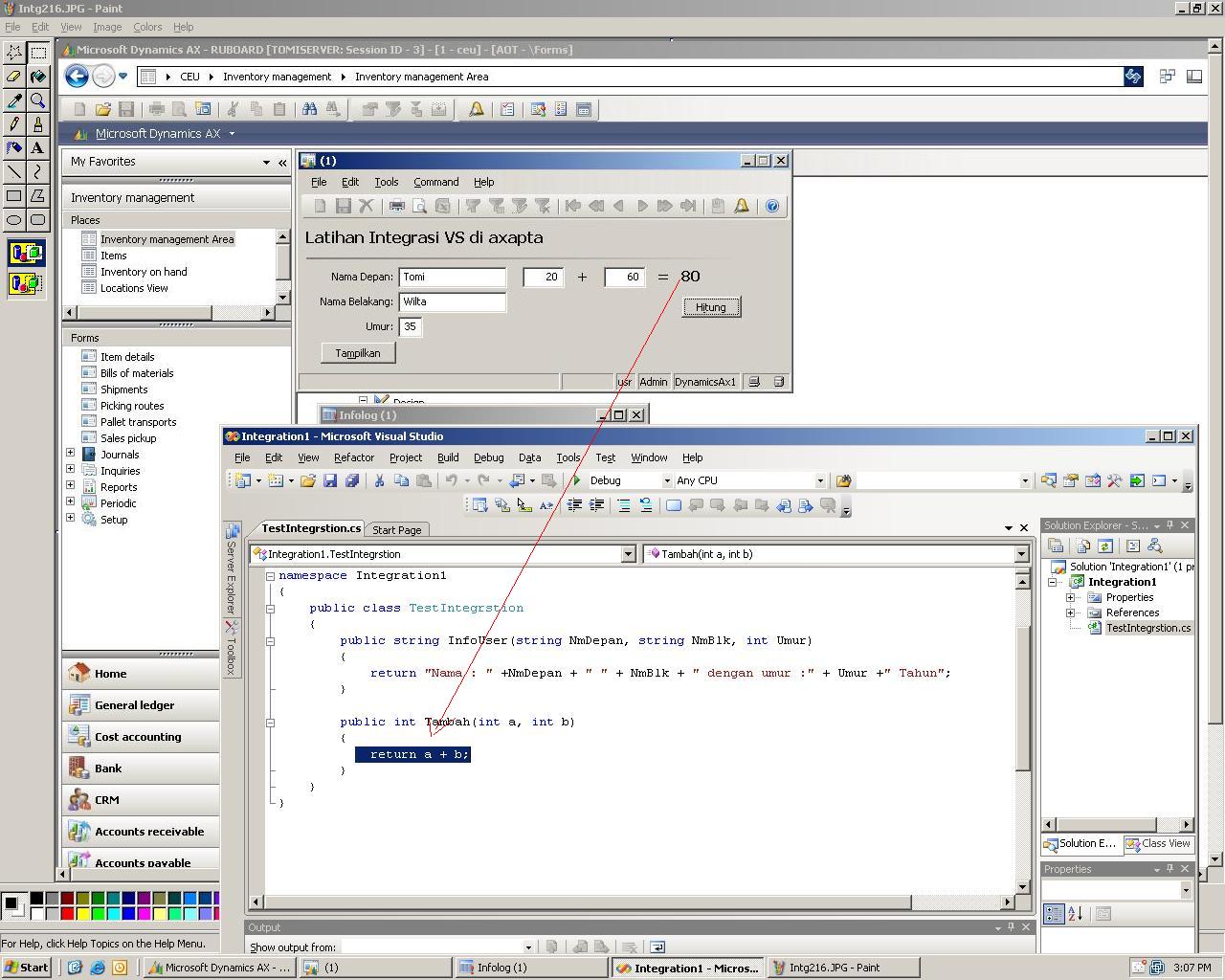1225x980 pixels.
Task: Open the Tambah(int a, int b) member dropdown
Action: point(1021,554)
